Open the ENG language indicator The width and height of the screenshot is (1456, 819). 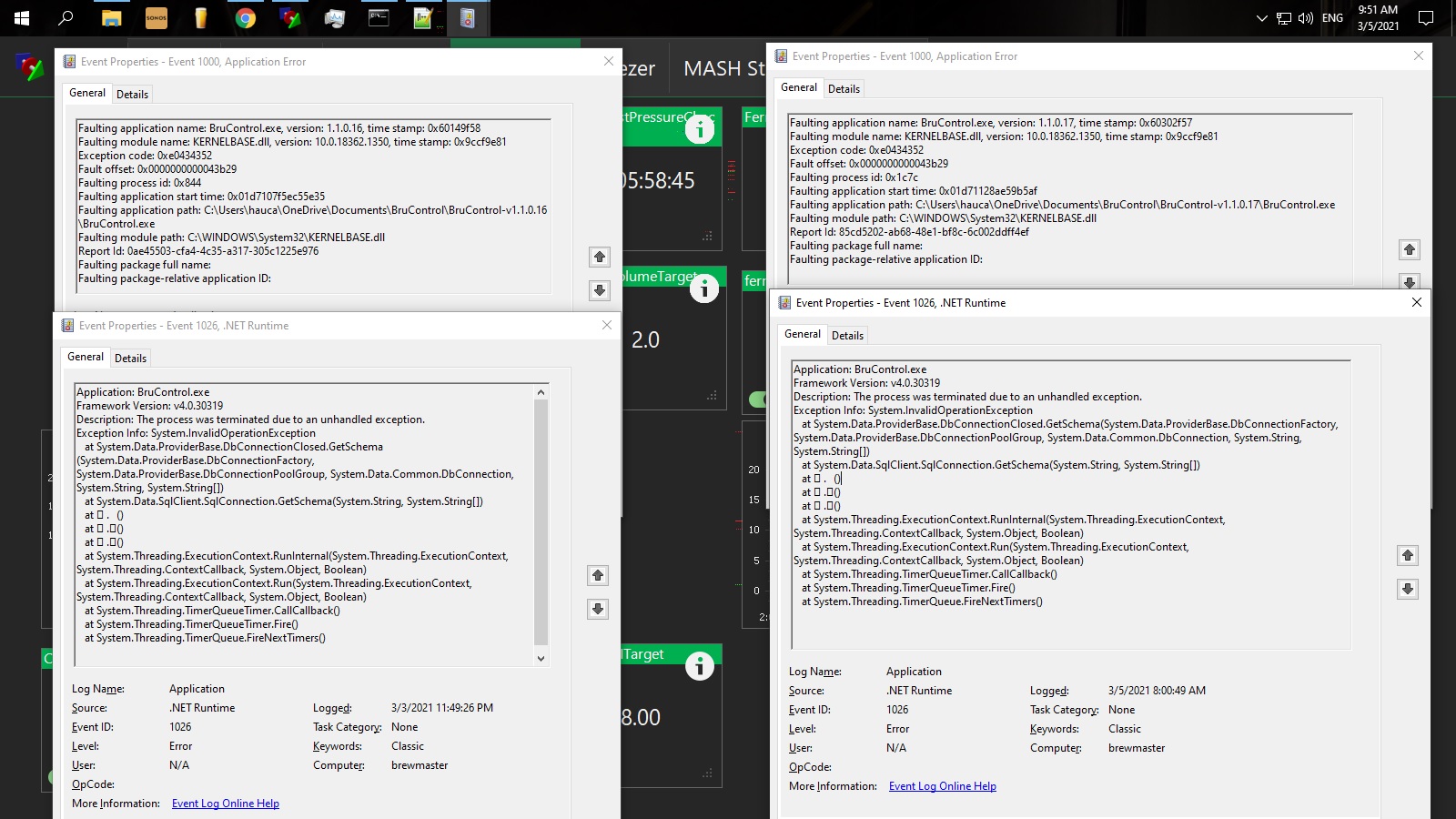click(1332, 18)
